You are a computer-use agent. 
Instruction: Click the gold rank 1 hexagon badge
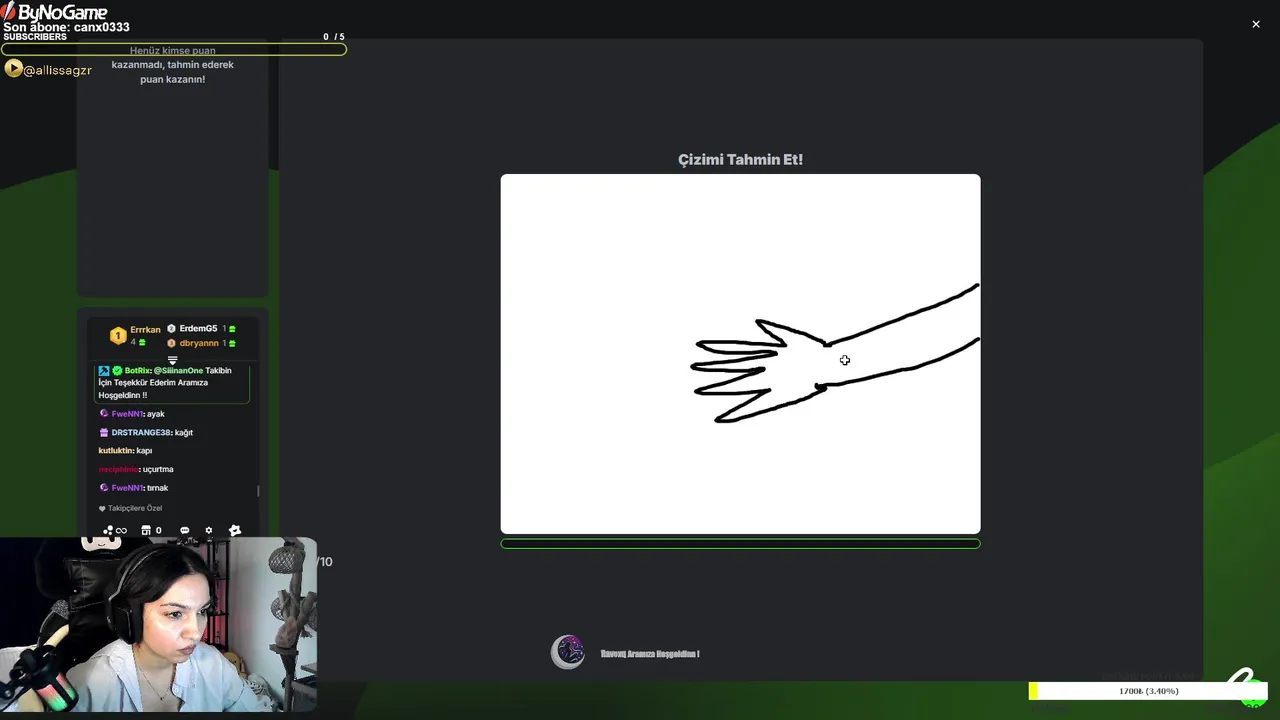118,336
